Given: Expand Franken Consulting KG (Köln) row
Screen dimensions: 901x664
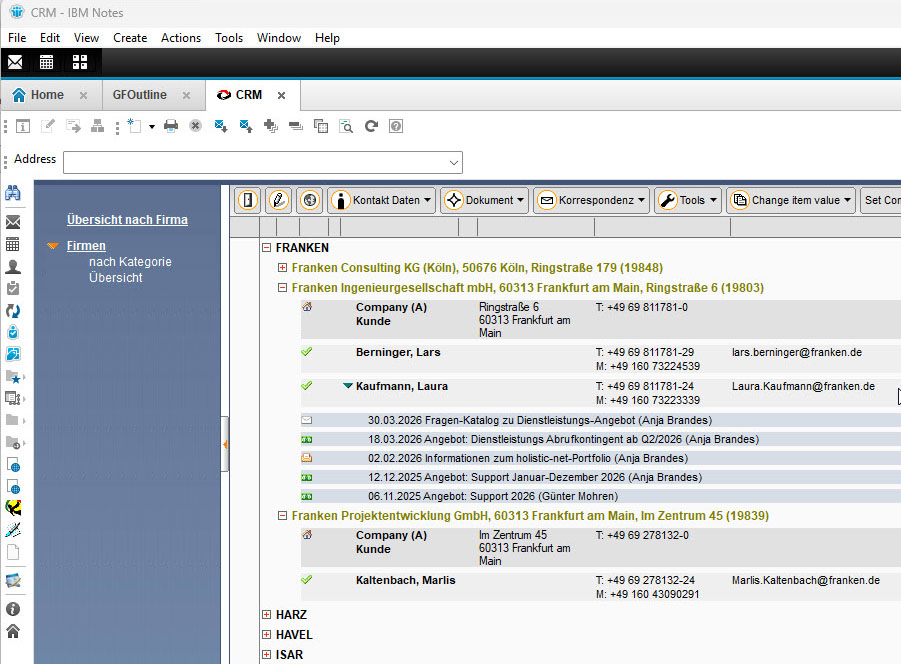Looking at the screenshot, I should 282,268.
